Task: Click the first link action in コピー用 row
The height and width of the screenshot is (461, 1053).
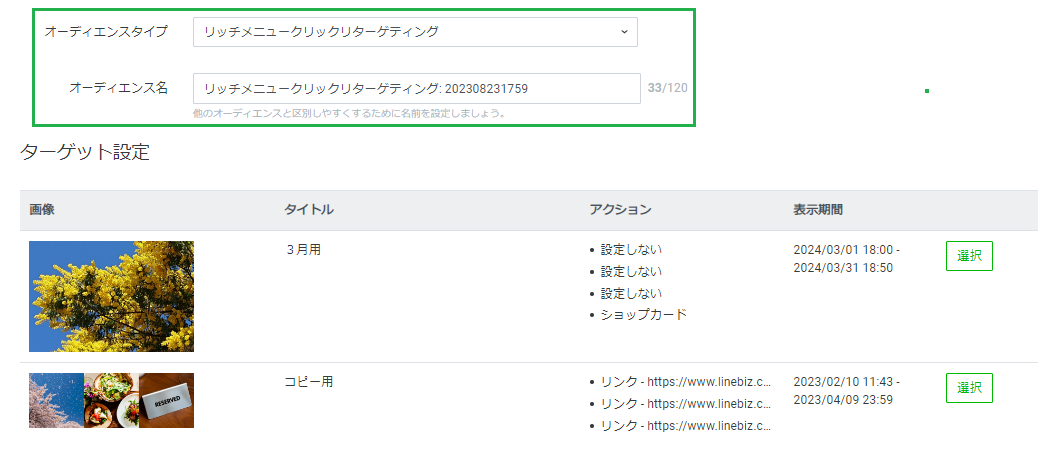Action: tap(685, 382)
